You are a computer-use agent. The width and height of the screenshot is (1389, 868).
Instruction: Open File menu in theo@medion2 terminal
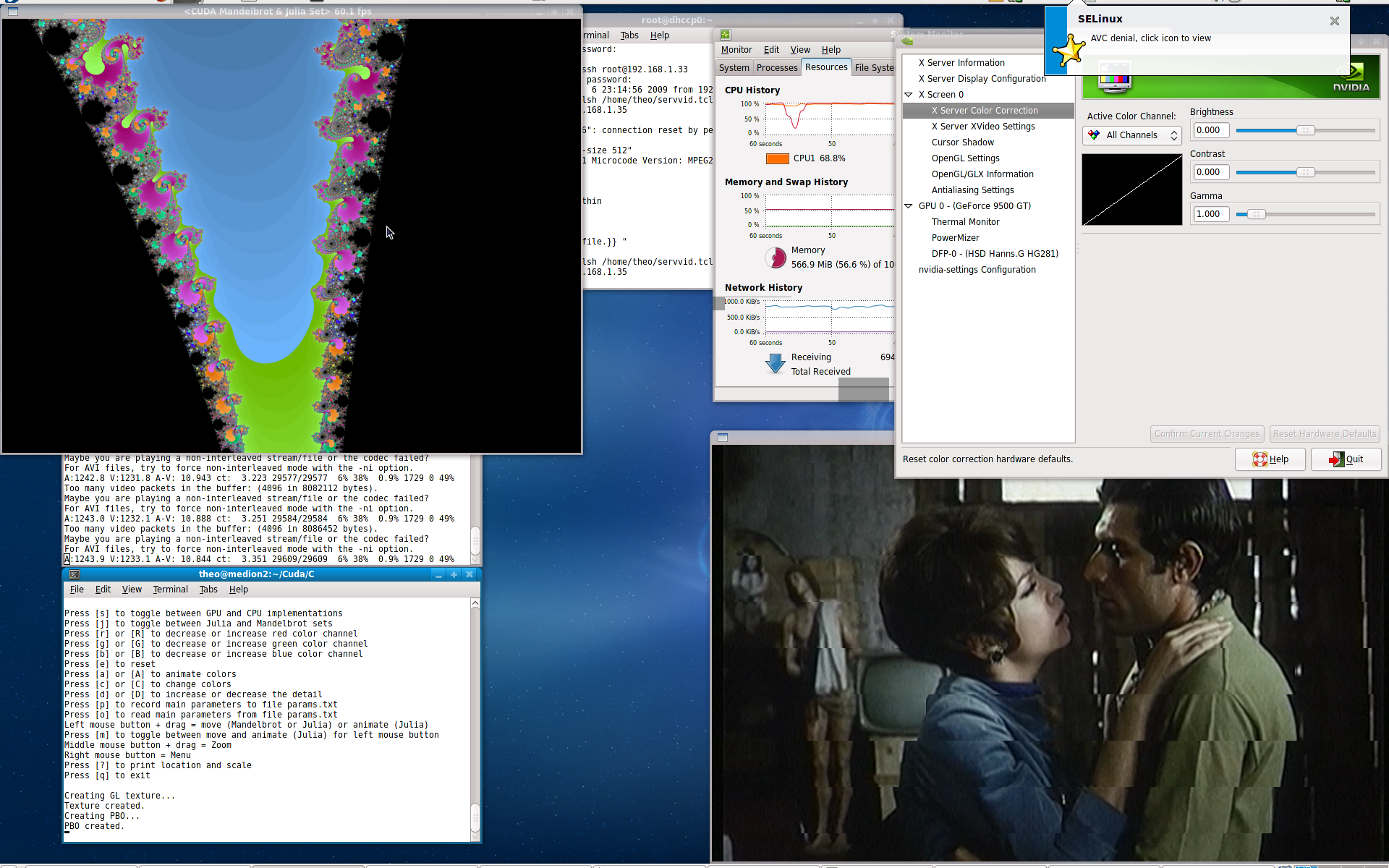tap(77, 590)
